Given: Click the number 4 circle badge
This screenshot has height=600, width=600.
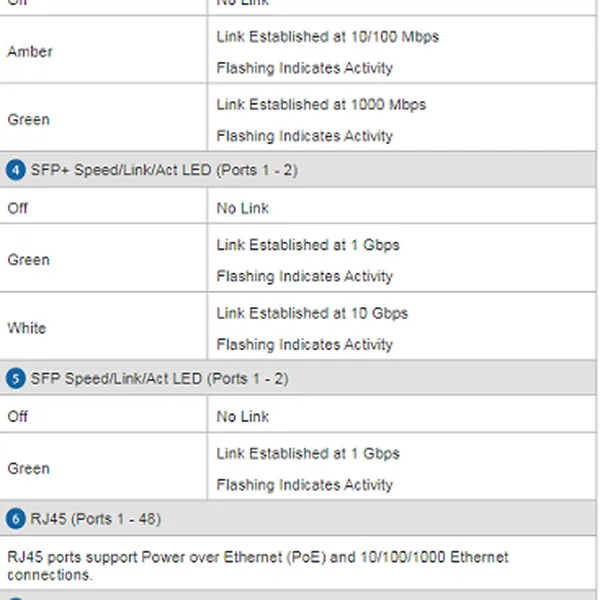Looking at the screenshot, I should [x=15, y=171].
